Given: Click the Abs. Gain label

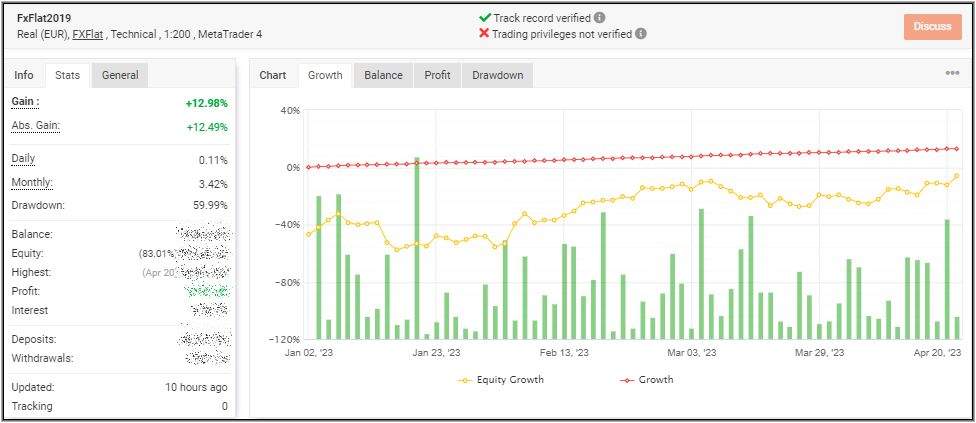Looking at the screenshot, I should [35, 125].
